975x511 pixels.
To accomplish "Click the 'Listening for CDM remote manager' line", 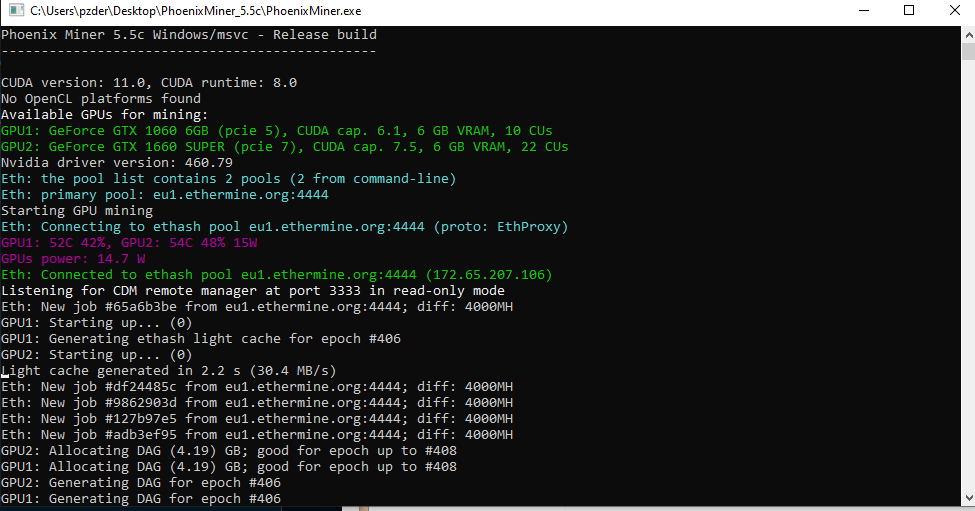I will tap(252, 291).
